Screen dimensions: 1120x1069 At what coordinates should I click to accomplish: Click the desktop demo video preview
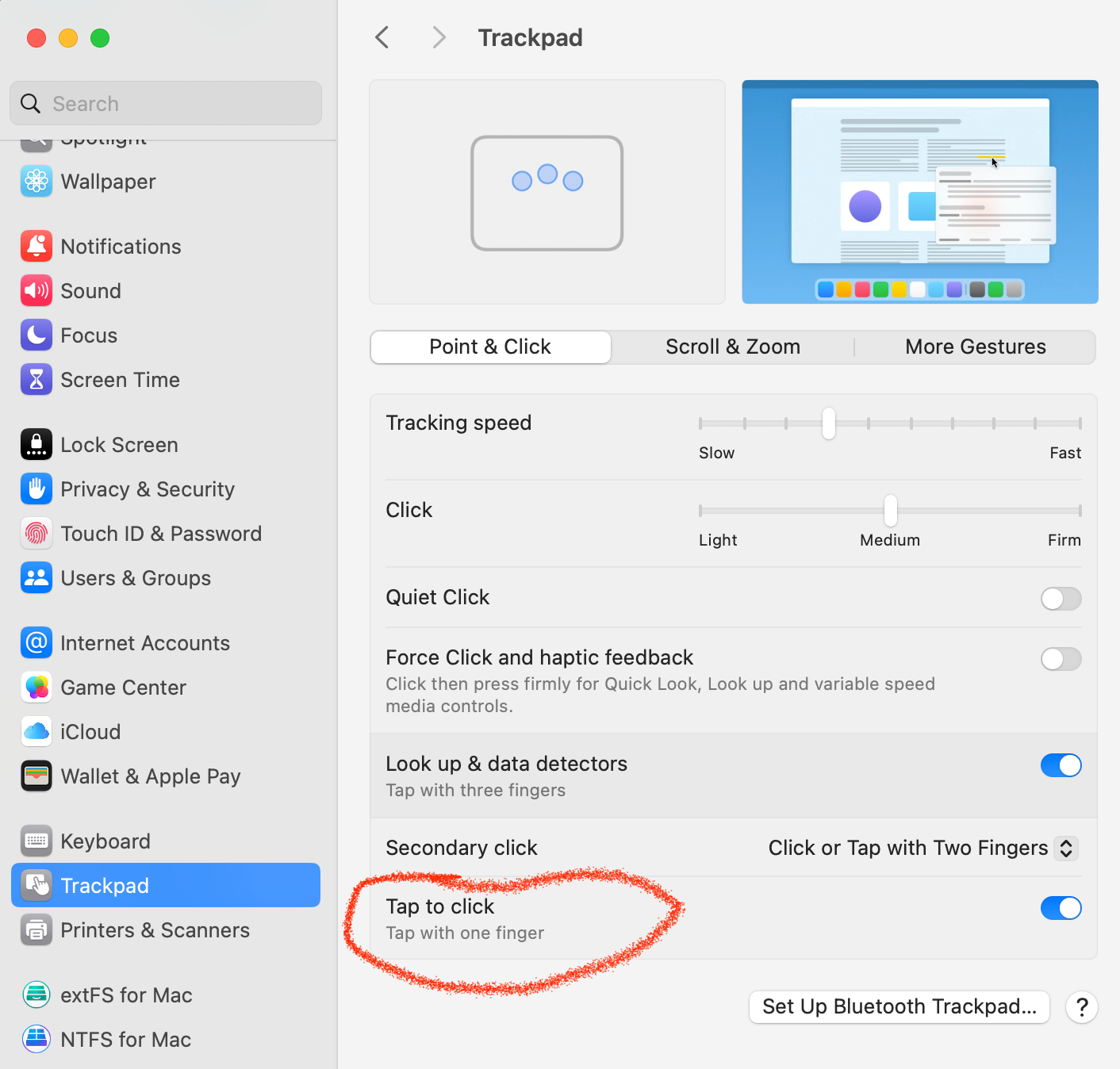(x=920, y=192)
